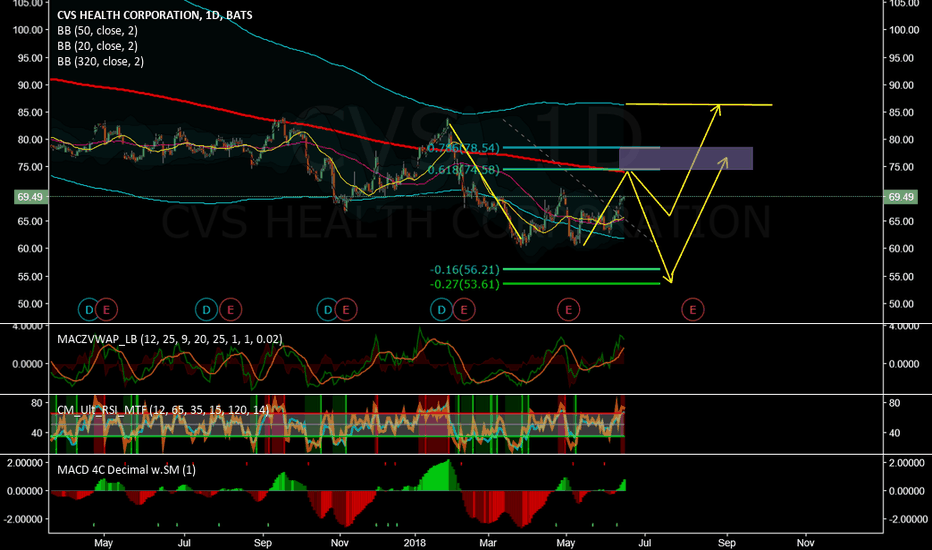Click the 0.618(74.58) Fibonacci level label
The image size is (932, 550).
[464, 170]
